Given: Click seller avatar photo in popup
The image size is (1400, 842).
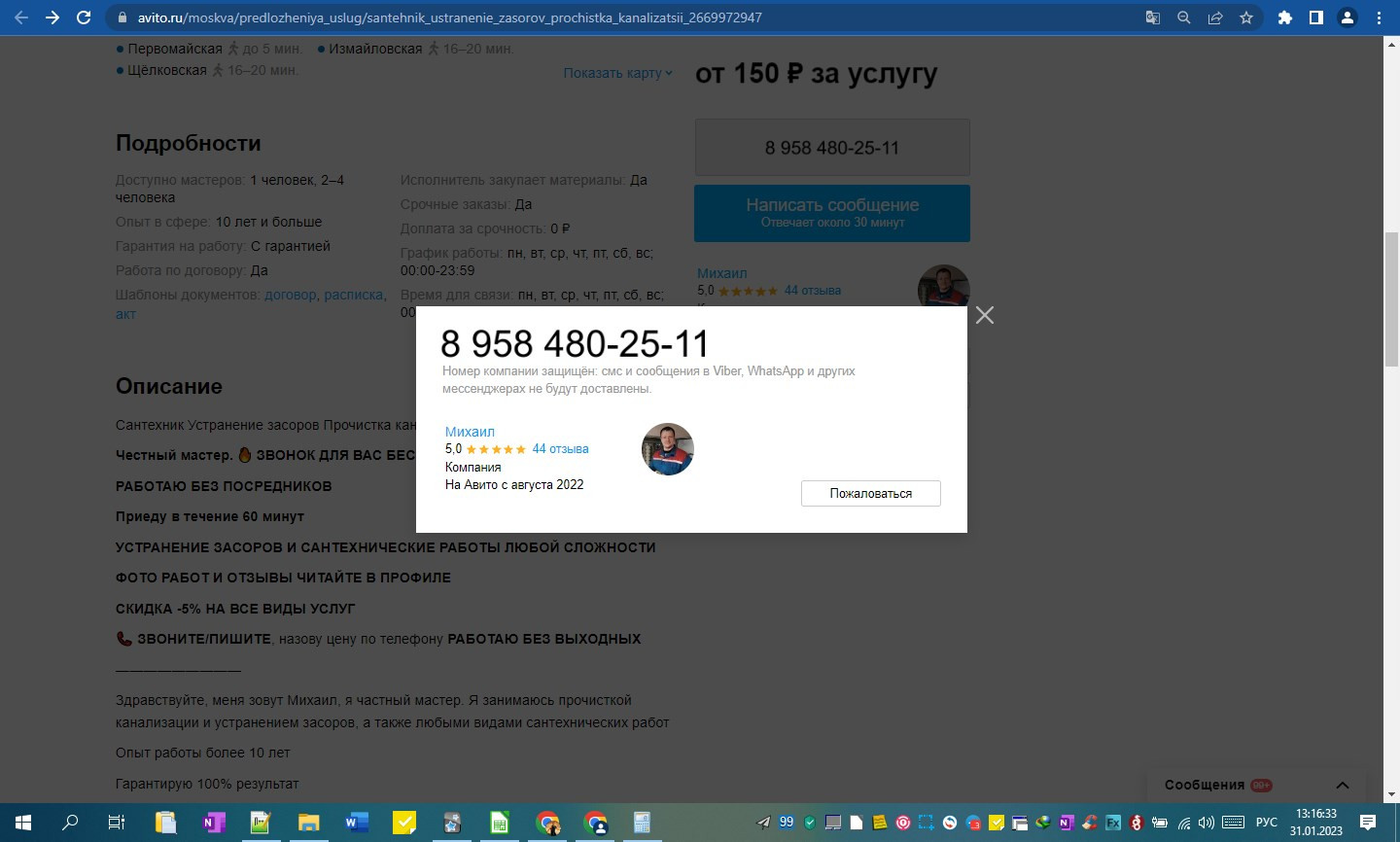Looking at the screenshot, I should (x=668, y=449).
